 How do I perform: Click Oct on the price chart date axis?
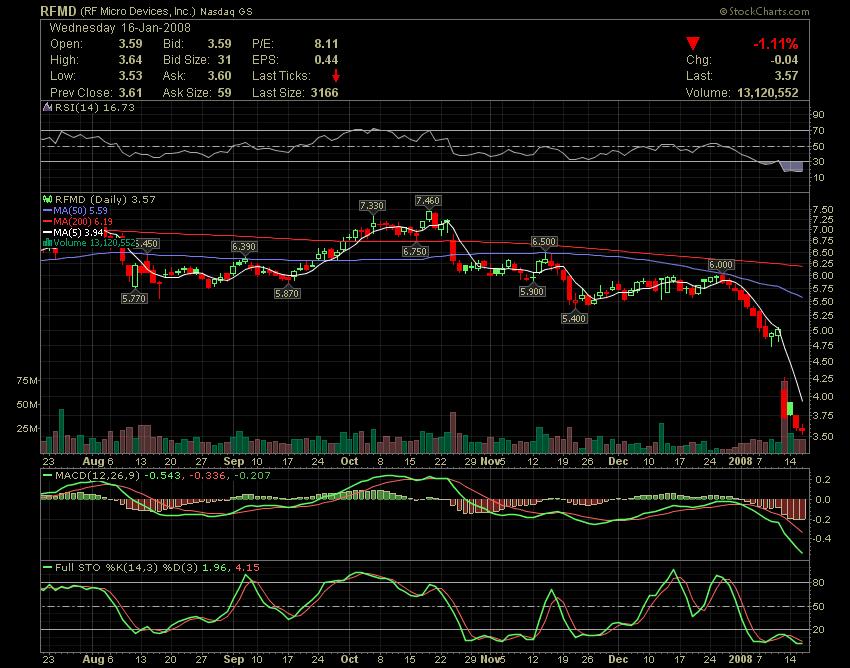click(349, 461)
